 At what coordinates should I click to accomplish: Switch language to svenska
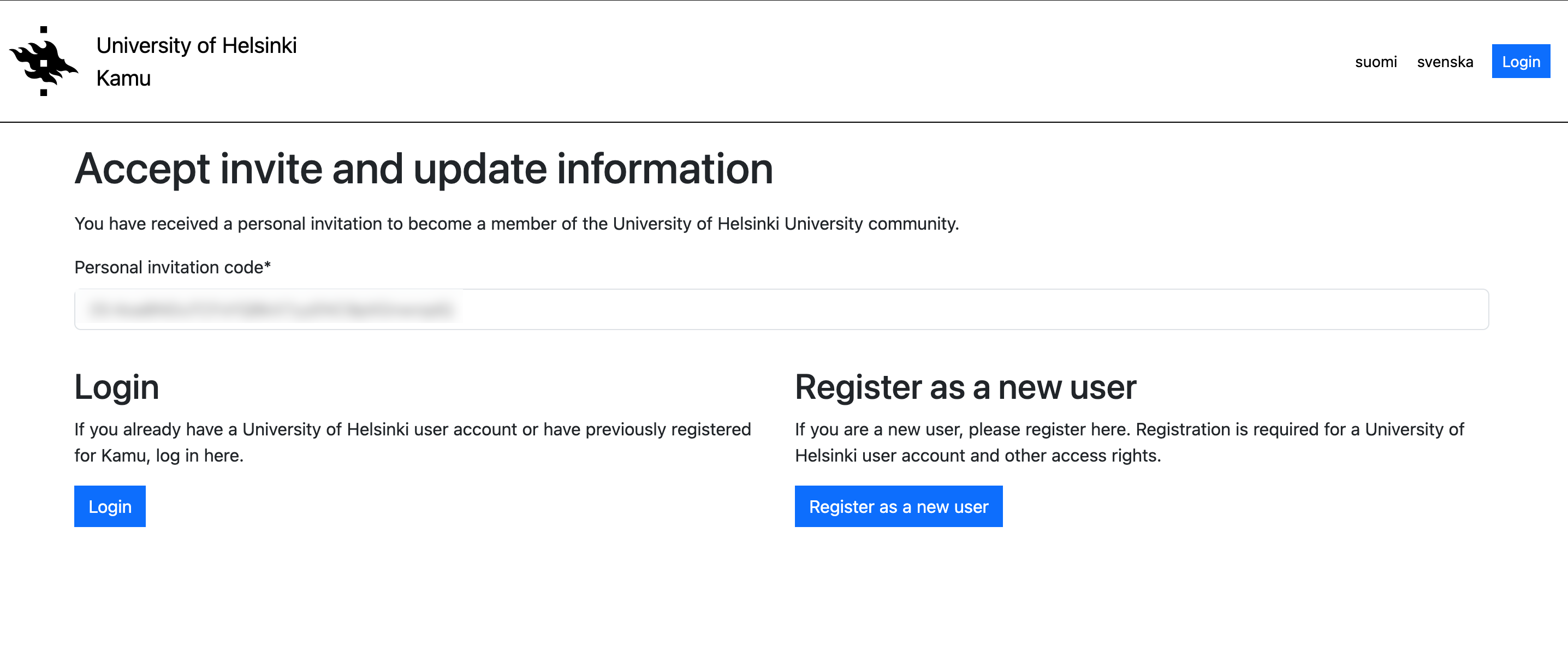(1445, 62)
